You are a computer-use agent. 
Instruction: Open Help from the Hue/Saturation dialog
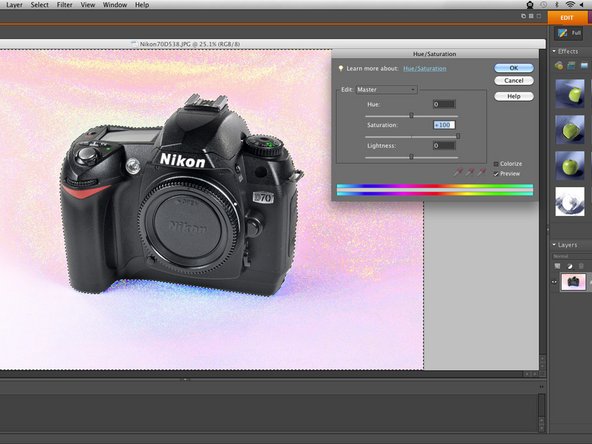coord(513,96)
